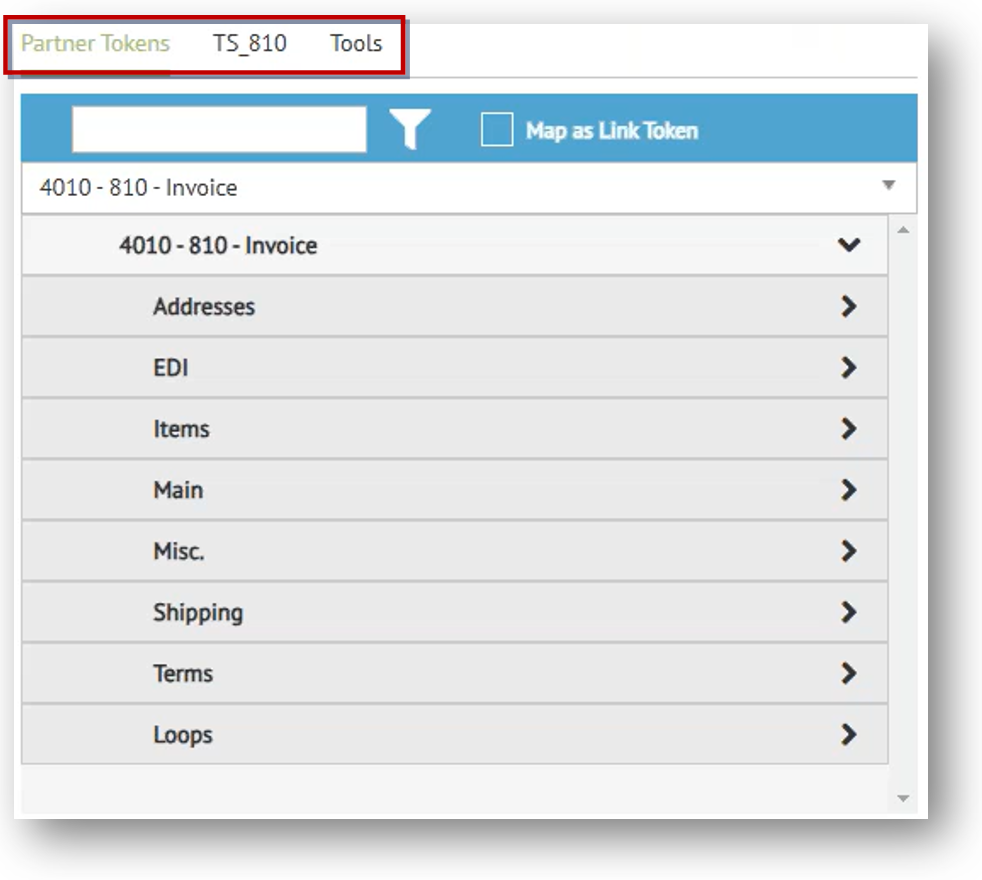The width and height of the screenshot is (982, 880).
Task: Expand the Misc. section chevron
Action: point(848,551)
